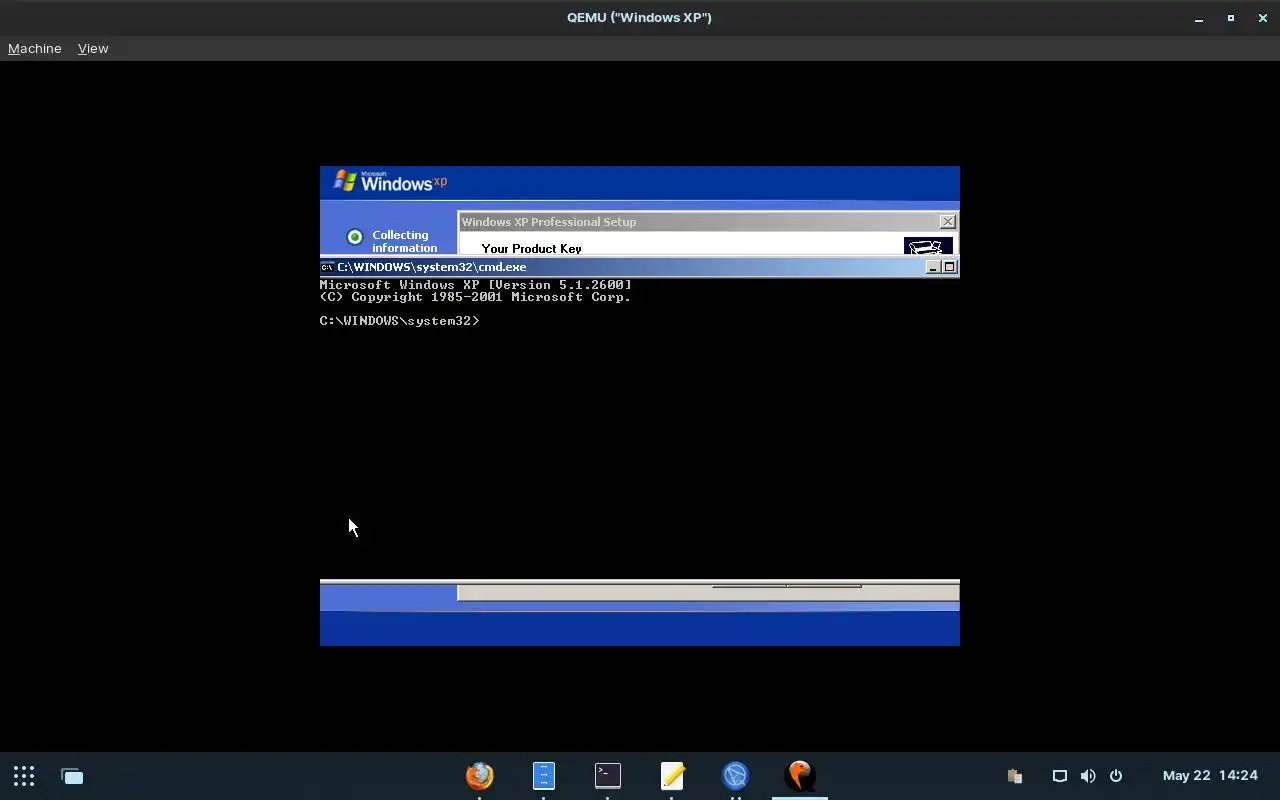Viewport: 1280px width, 800px height.
Task: Click the Copyright 1985-2001 Microsoft Corp. line
Action: [x=476, y=297]
